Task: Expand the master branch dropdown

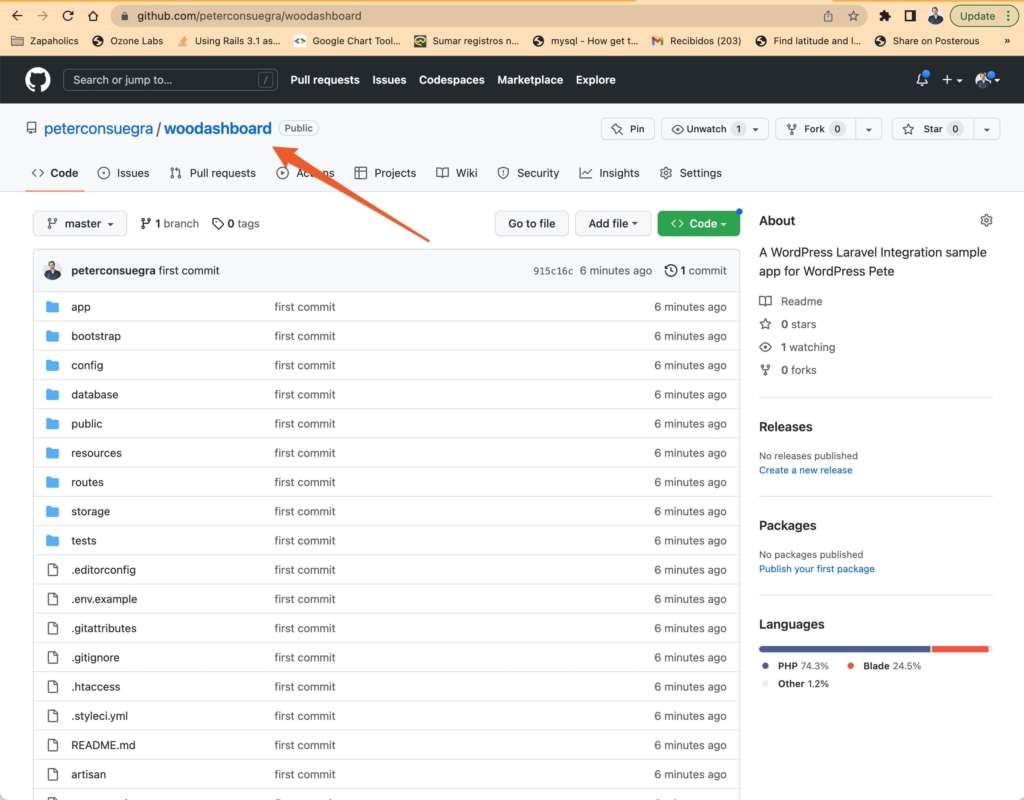Action: (80, 224)
